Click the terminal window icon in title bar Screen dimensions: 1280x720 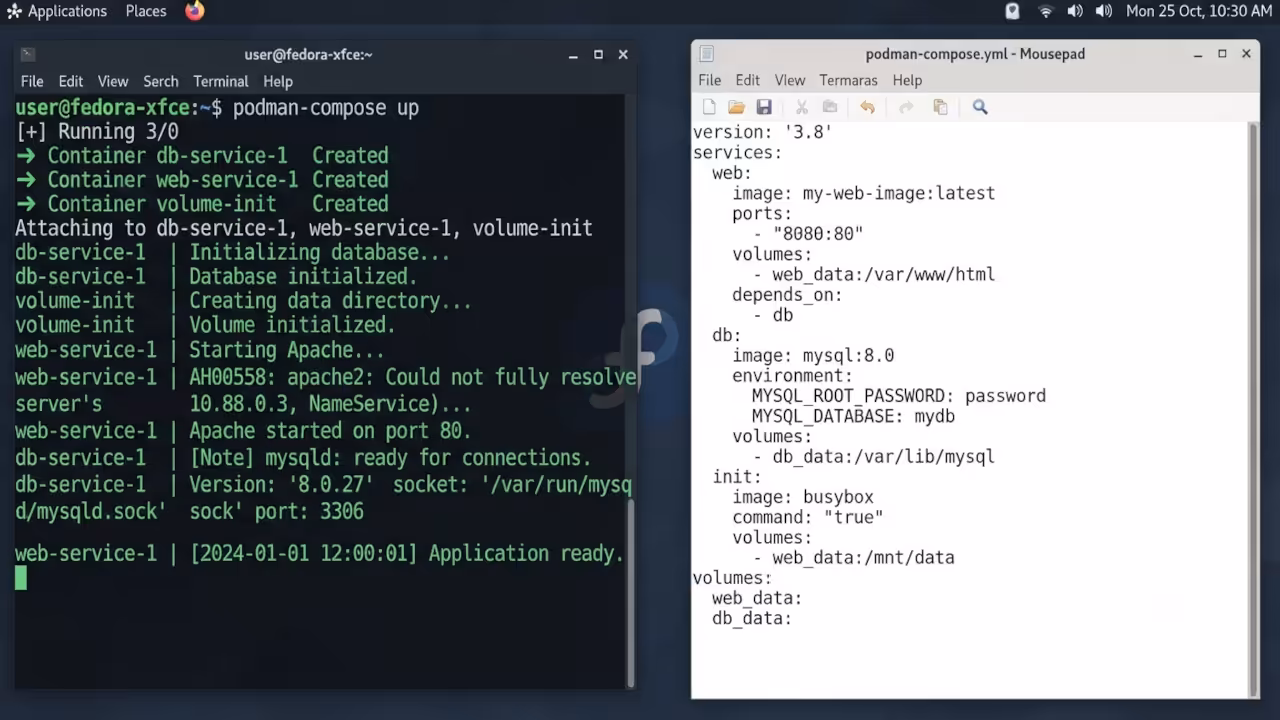28,55
